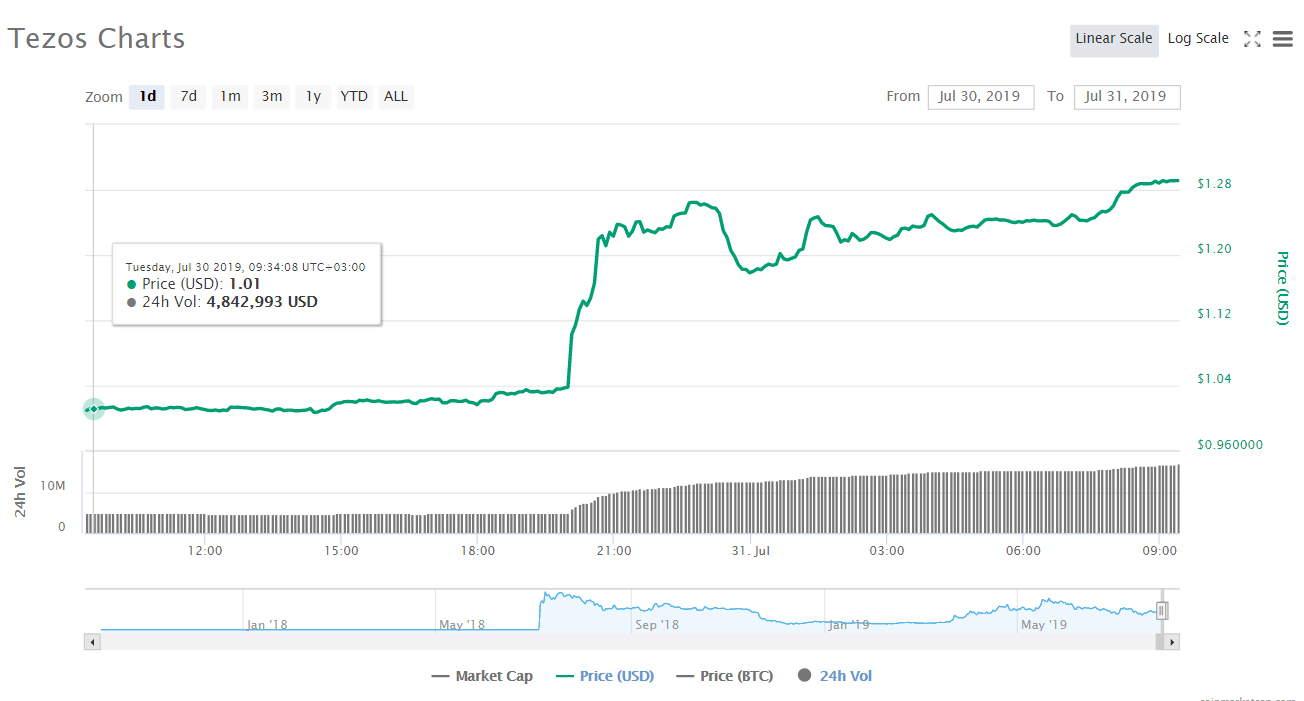Choose the 1y zoom option

(313, 97)
